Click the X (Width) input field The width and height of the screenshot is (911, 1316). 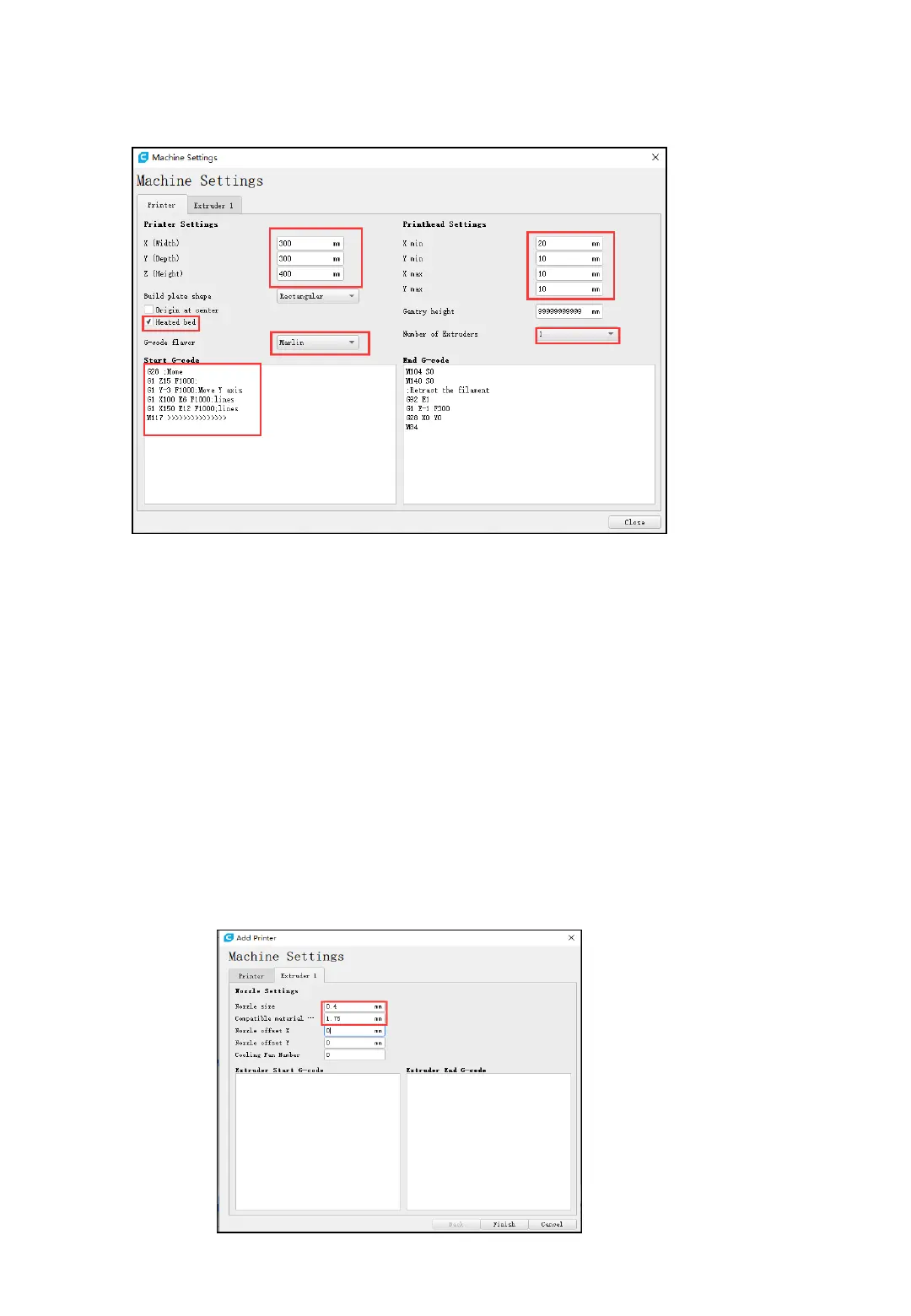point(310,243)
